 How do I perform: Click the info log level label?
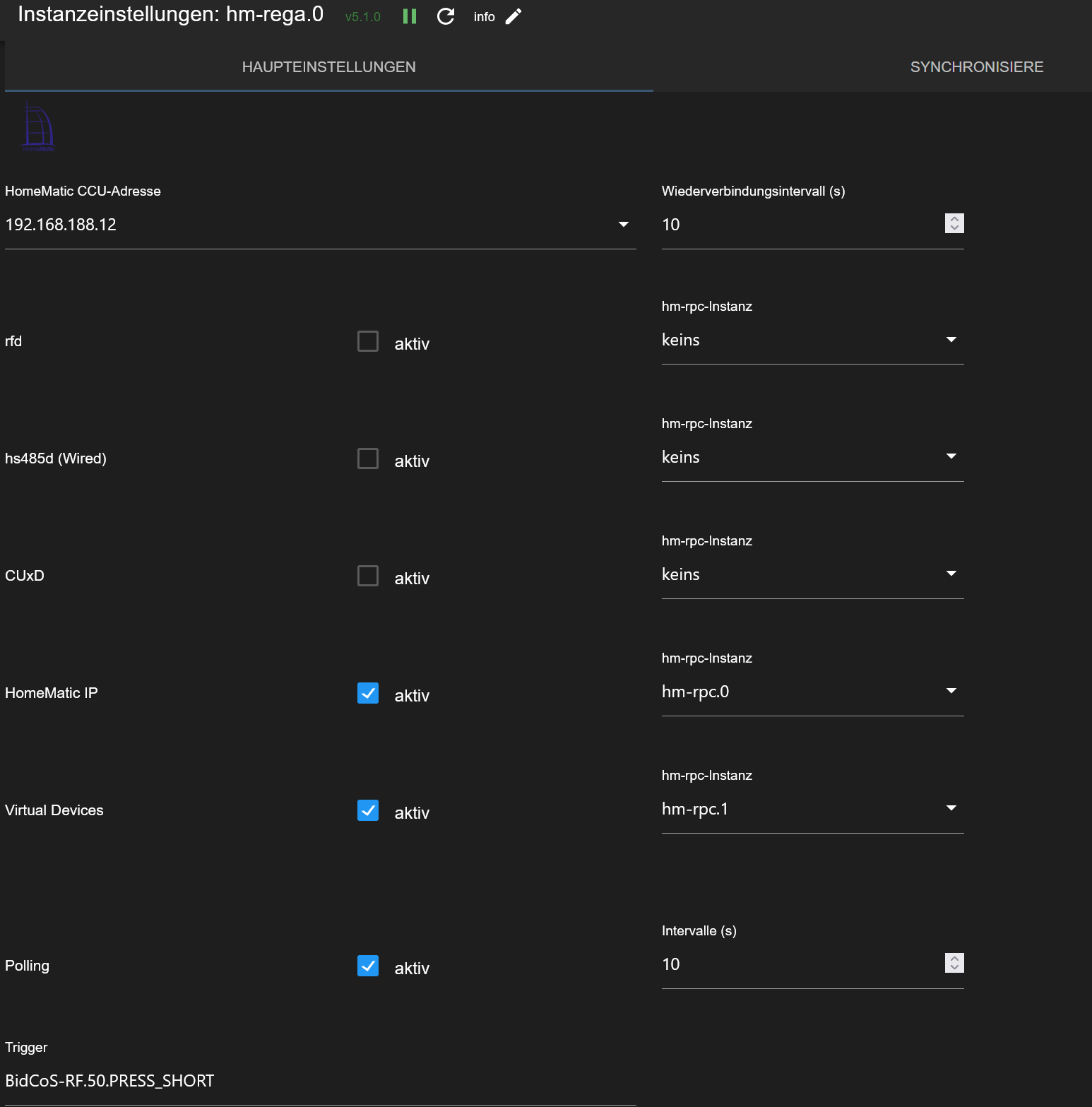[x=485, y=17]
